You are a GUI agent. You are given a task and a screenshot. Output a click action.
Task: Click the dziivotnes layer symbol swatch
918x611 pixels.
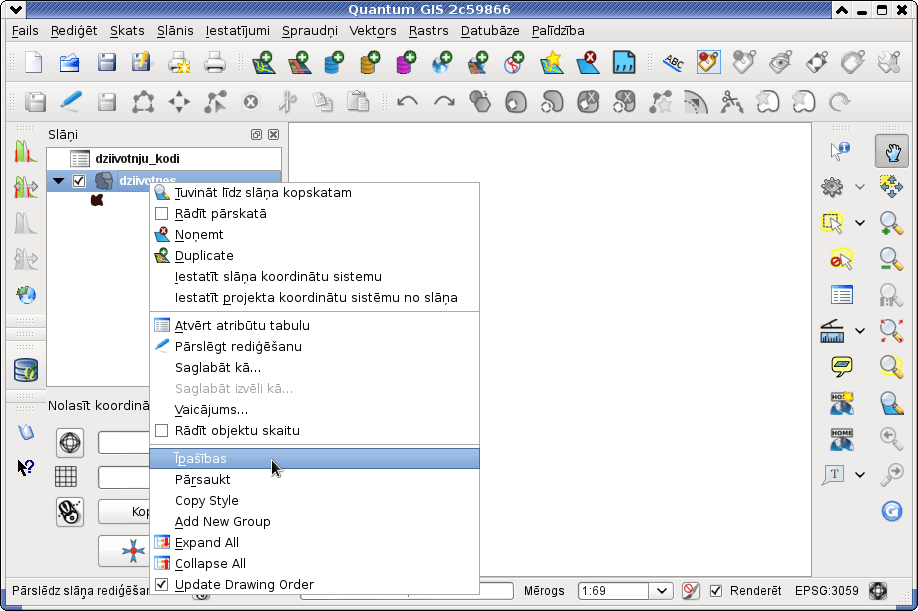[x=97, y=200]
